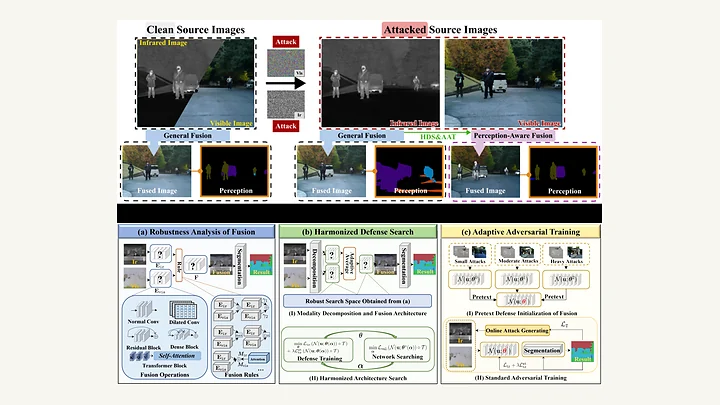Viewport: 720px width, 405px height.
Task: Open the colored Vis noise patch thumbnail
Action: (x=286, y=63)
